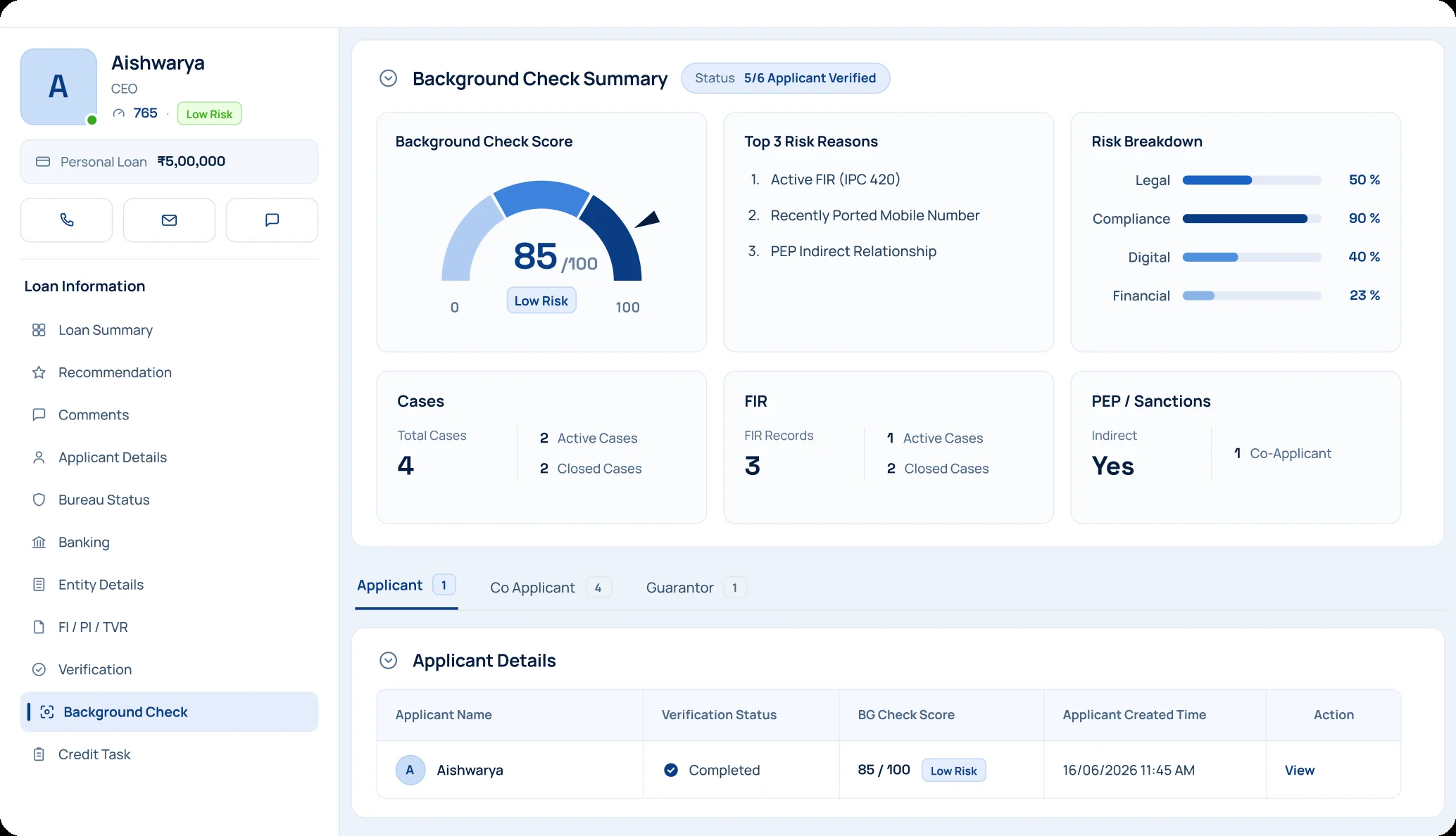Click the Background Check scan icon
Viewport: 1456px width, 836px height.
[x=46, y=712]
